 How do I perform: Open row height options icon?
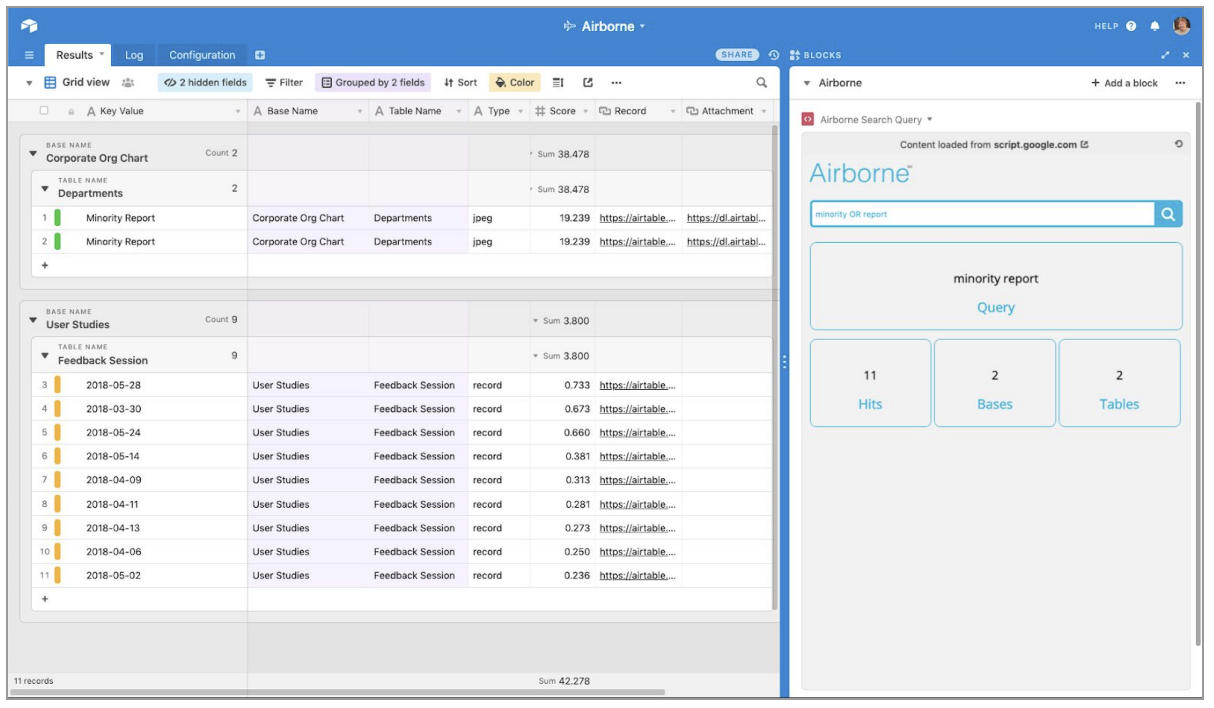click(558, 83)
